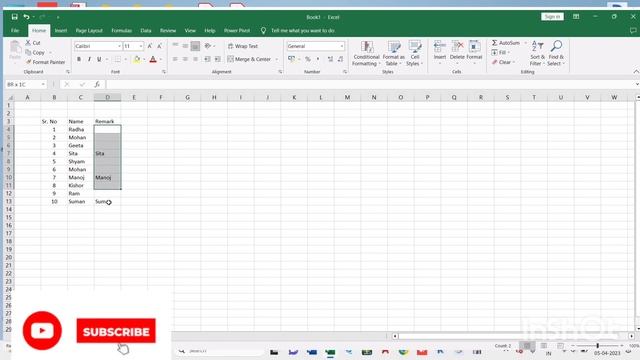Click the Sign in button

point(552,17)
